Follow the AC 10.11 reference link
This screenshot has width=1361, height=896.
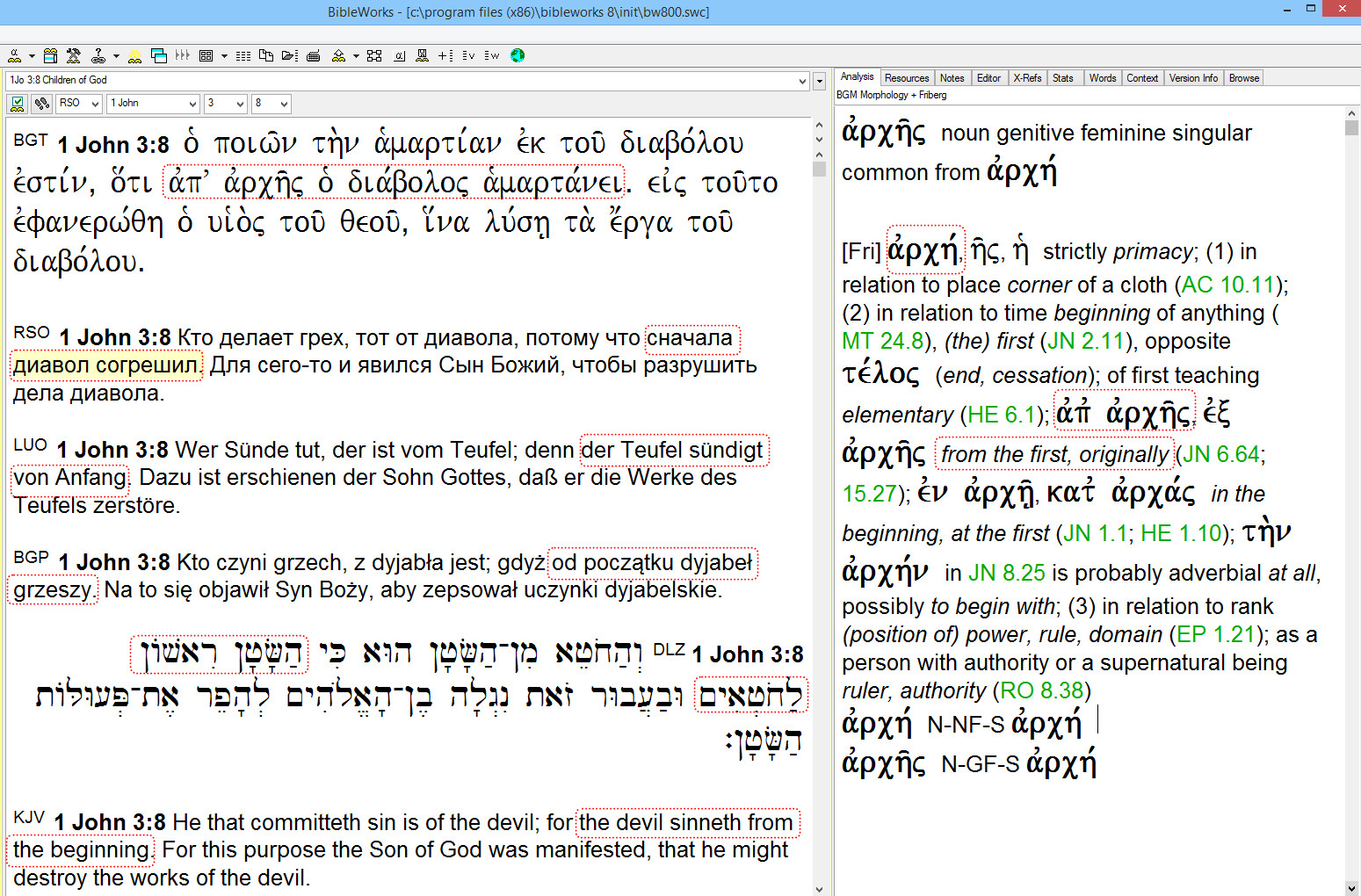pyautogui.click(x=1227, y=285)
